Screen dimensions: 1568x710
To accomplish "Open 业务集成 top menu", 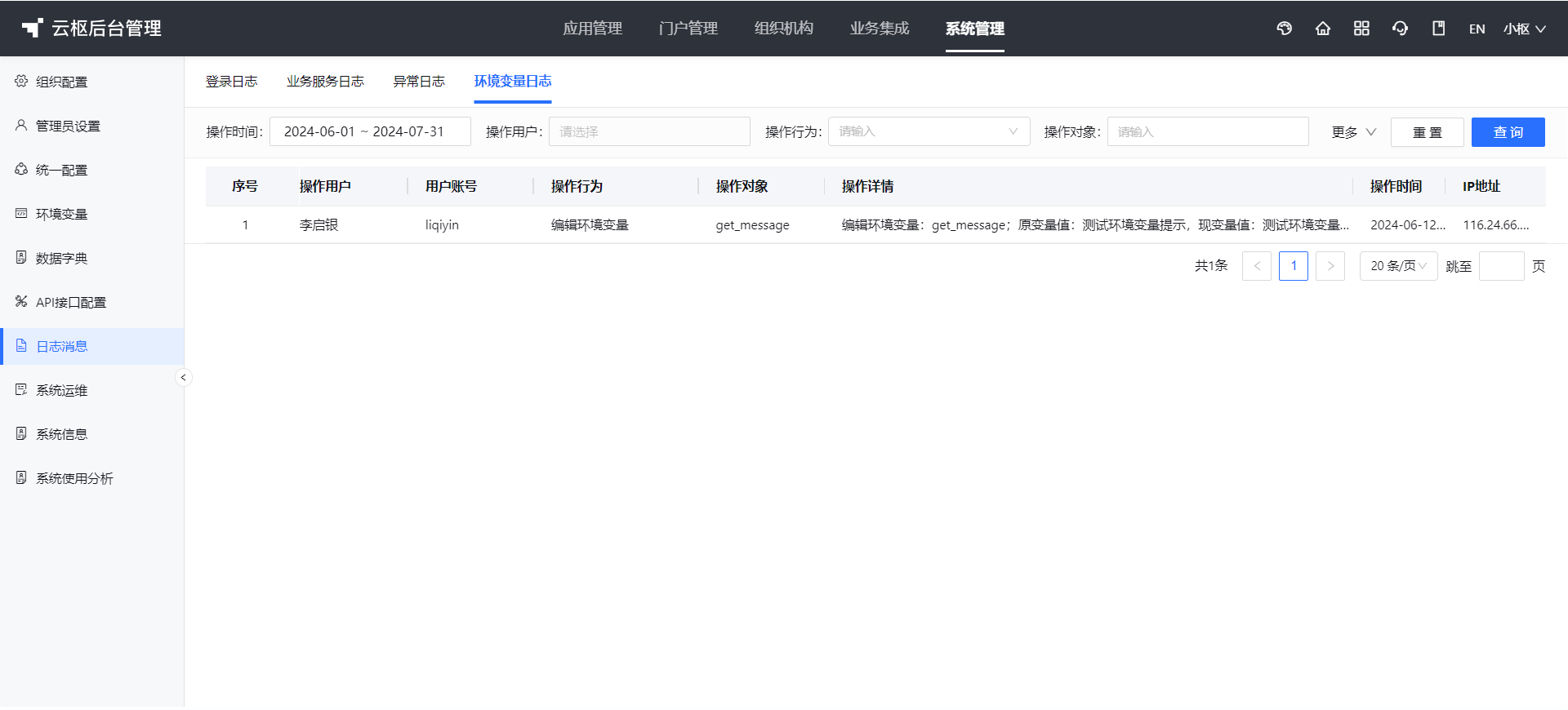I will point(879,29).
